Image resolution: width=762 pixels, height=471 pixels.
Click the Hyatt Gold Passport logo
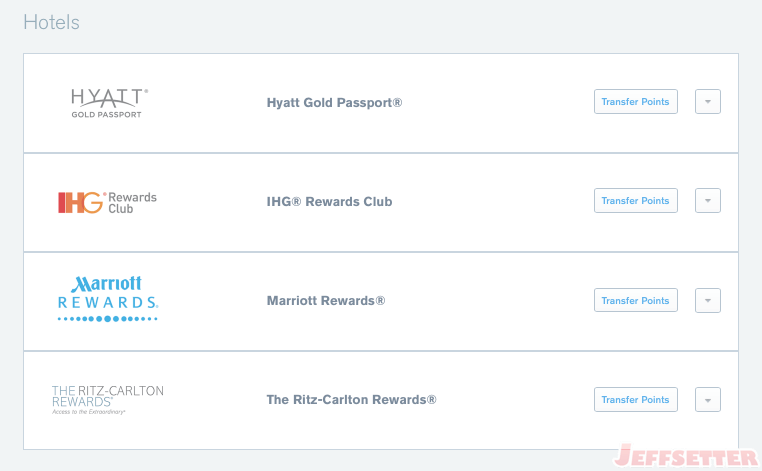tap(109, 103)
